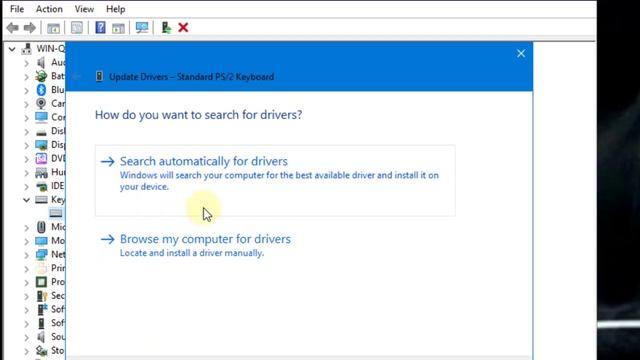Screen dimensions: 640x360
Task: Select the keyboard device under Keyboards
Action: (x=56, y=213)
